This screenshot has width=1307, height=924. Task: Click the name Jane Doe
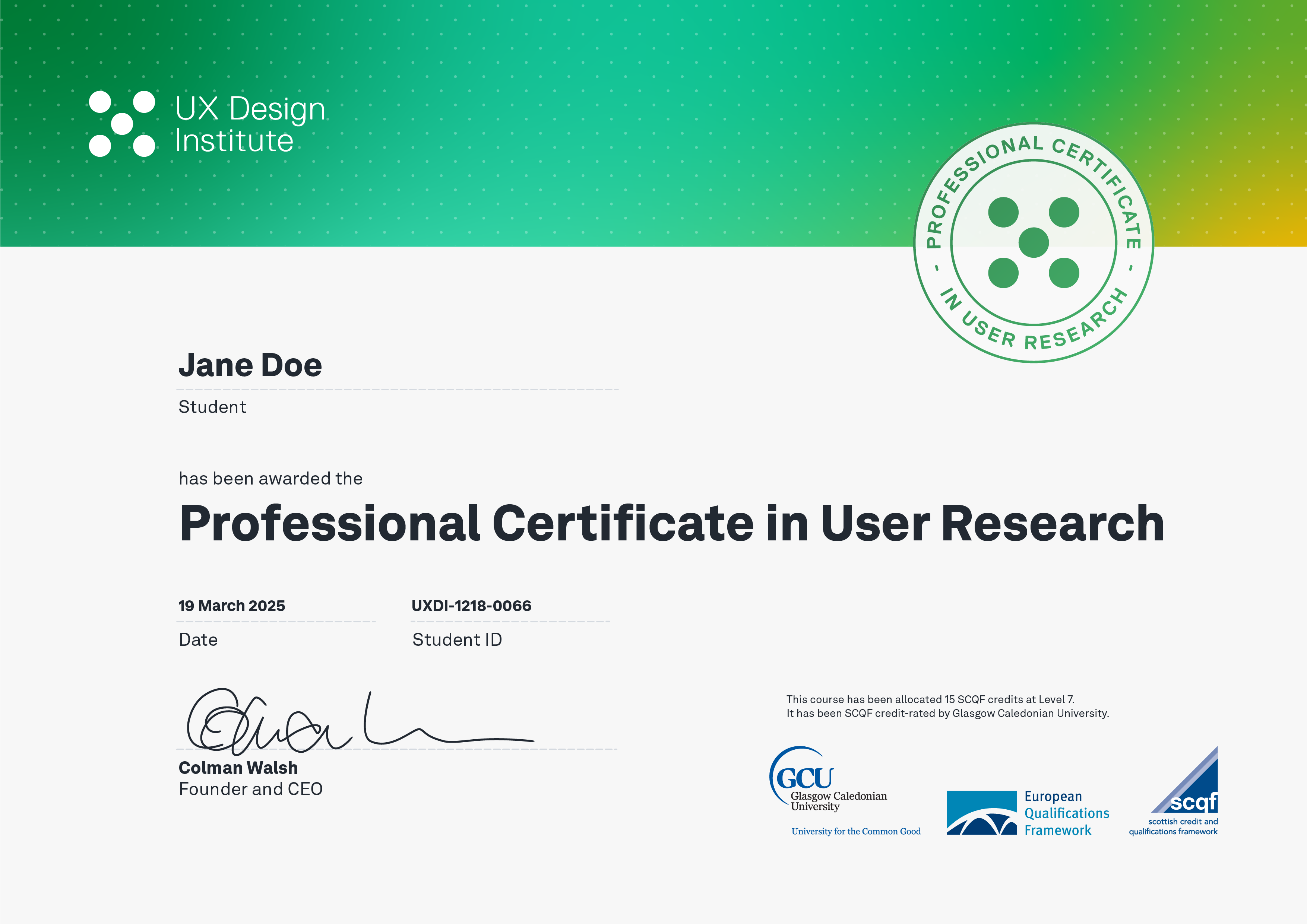pos(250,365)
